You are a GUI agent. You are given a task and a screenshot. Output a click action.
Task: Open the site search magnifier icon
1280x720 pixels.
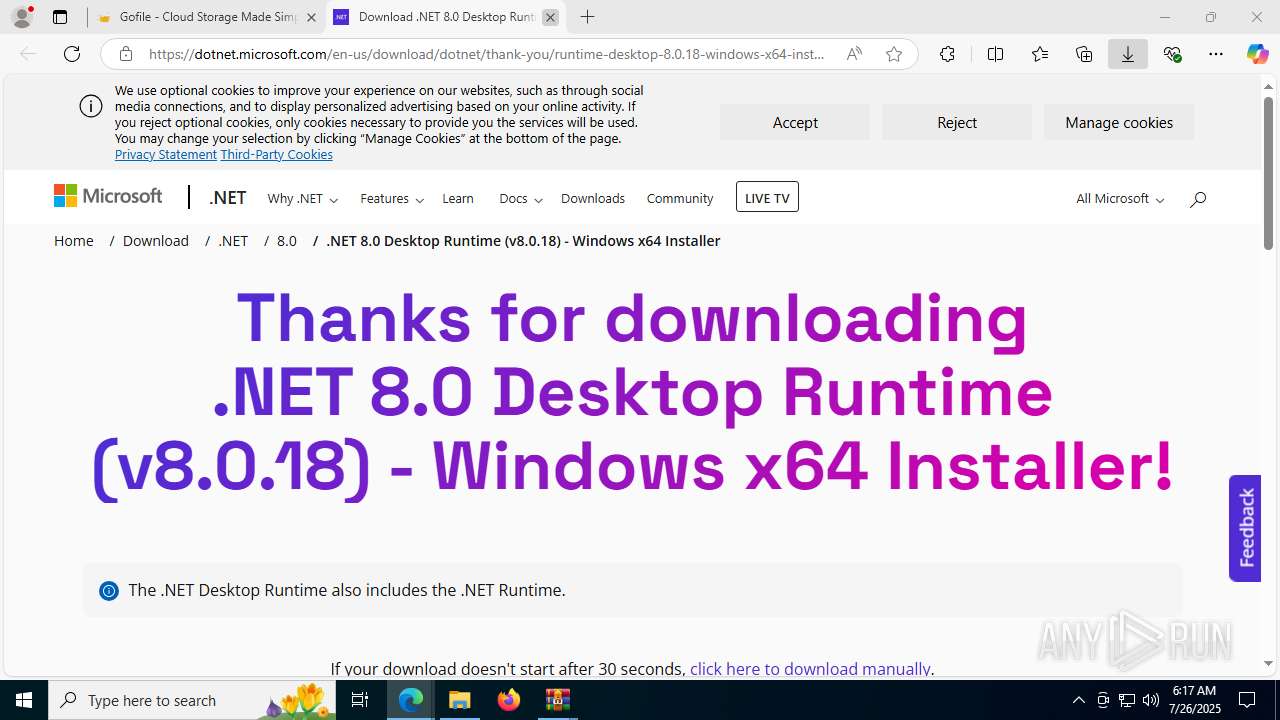[x=1198, y=199]
